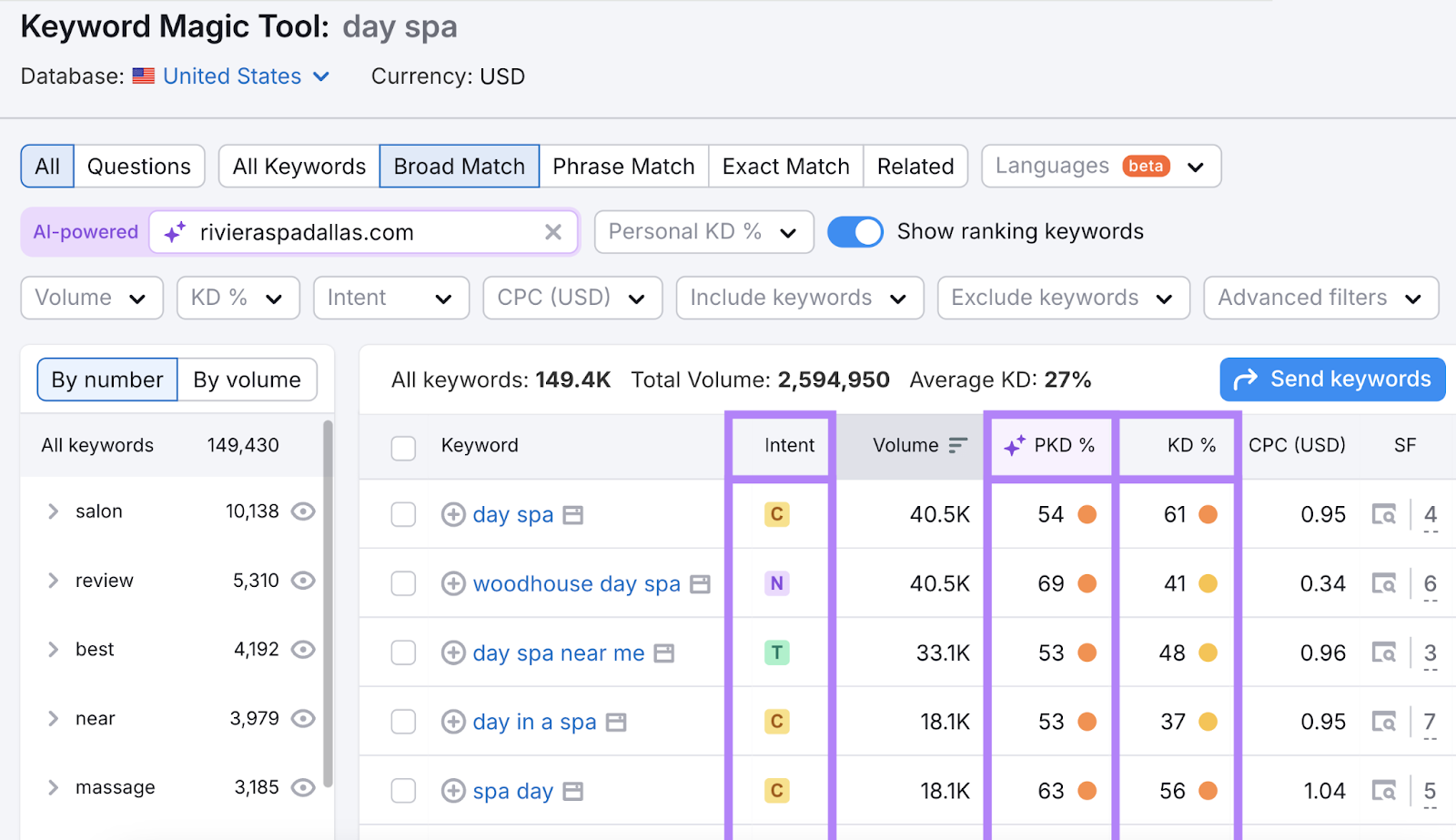
Task: Click the Send keywords button
Action: click(1331, 380)
